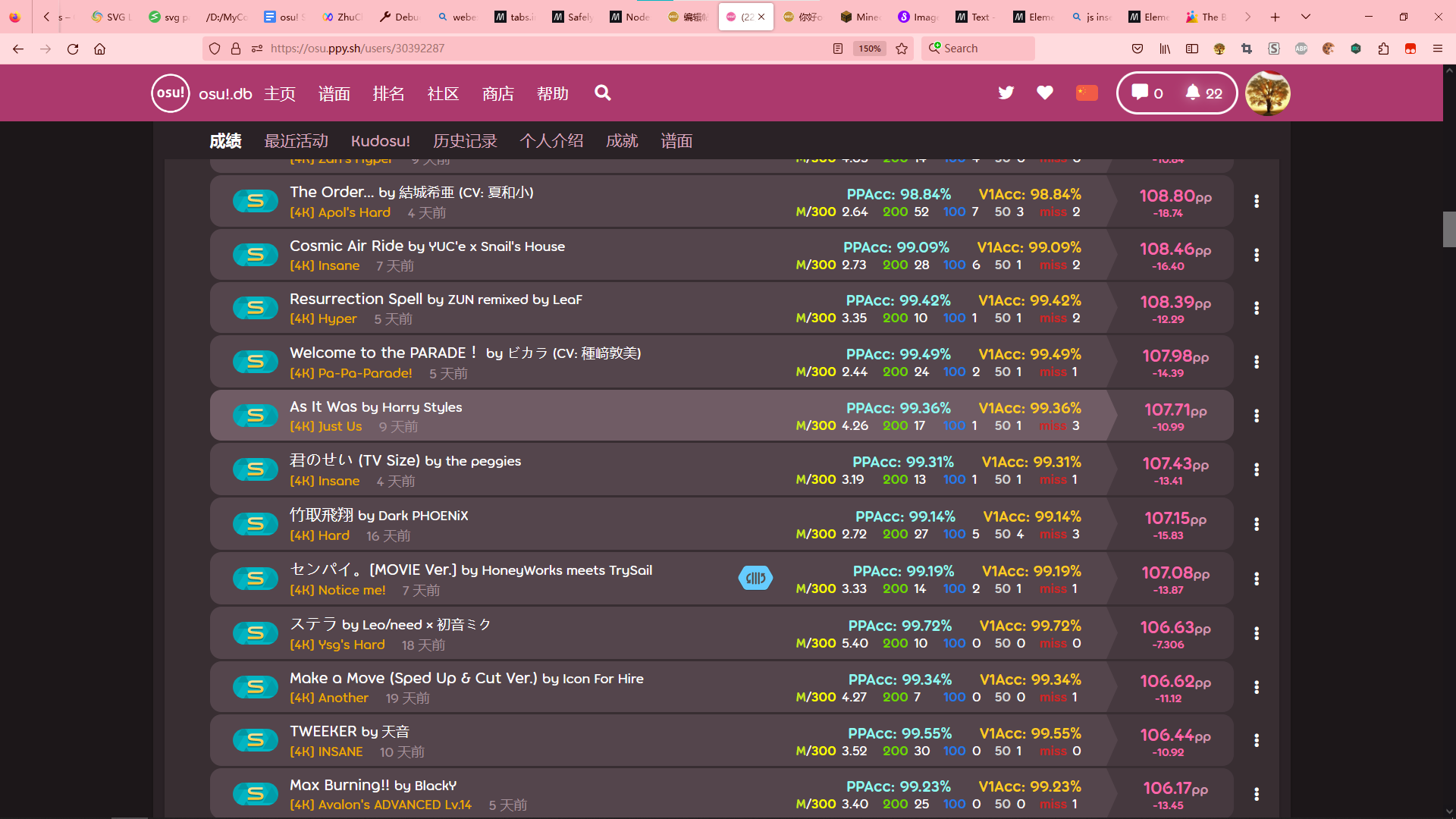This screenshot has height=819, width=1456.
Task: Open Resurrection Spell by ZUN beatmap link
Action: pos(436,299)
